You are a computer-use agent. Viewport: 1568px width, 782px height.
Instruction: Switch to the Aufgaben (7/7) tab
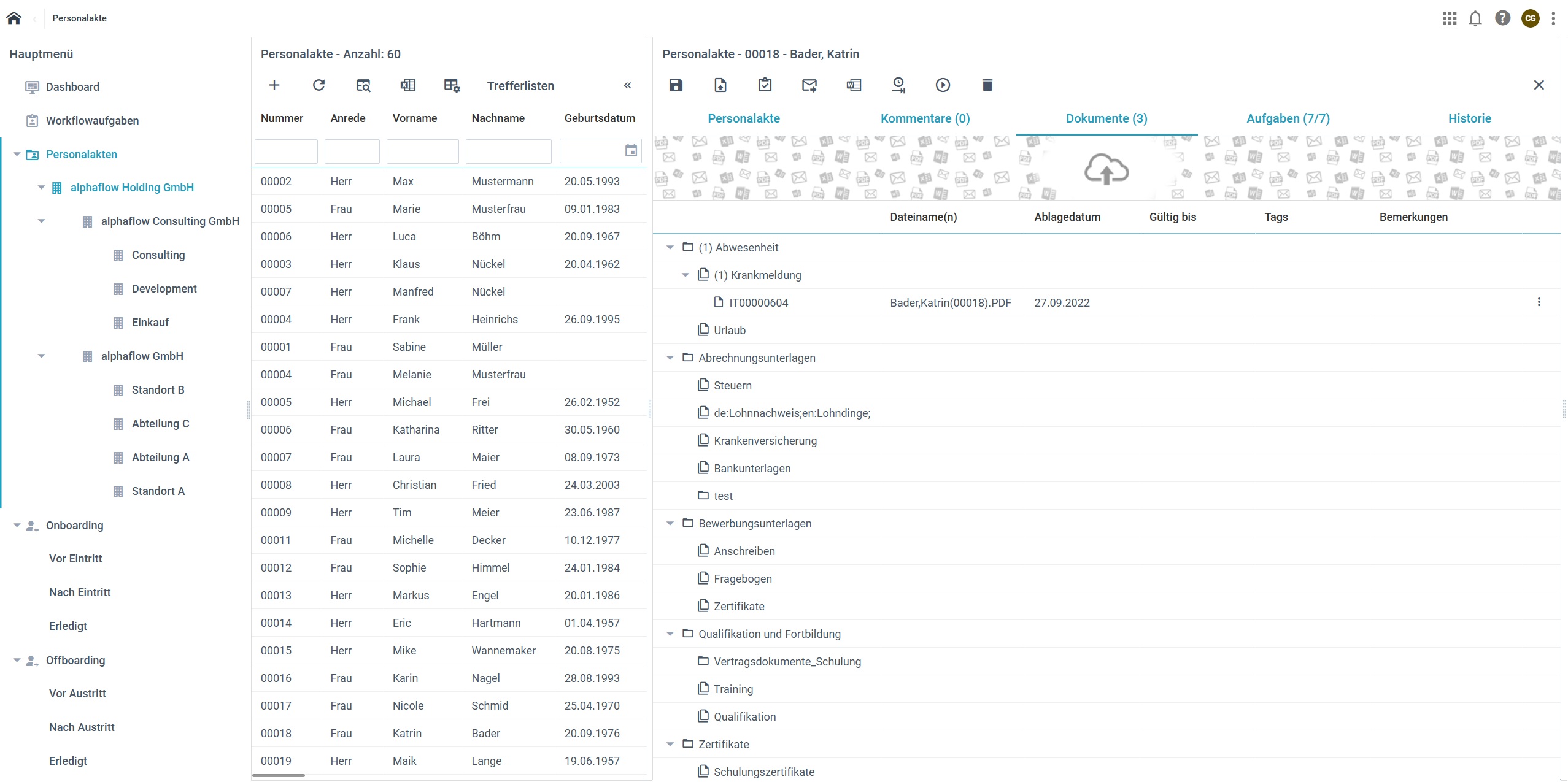[x=1288, y=118]
